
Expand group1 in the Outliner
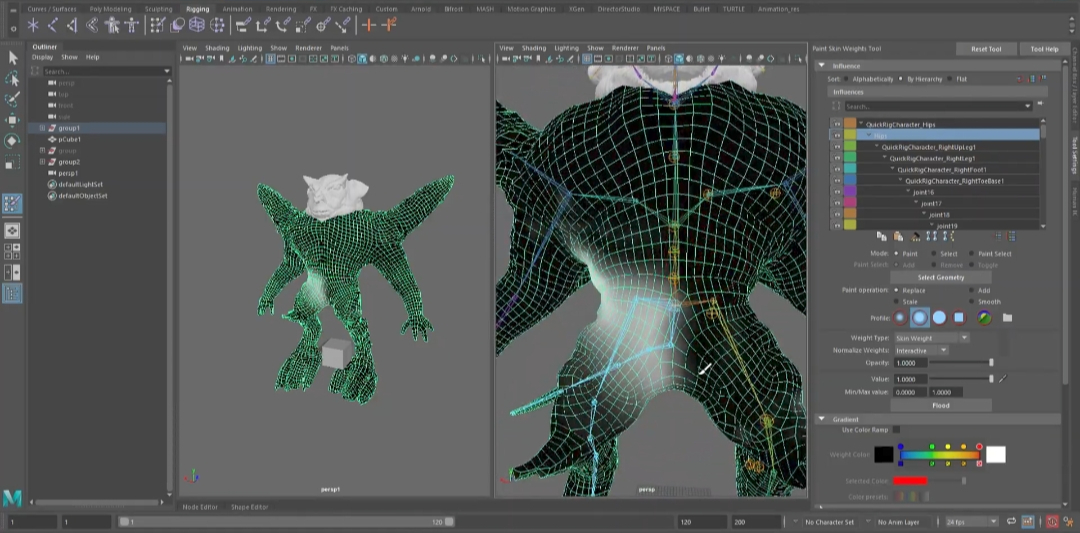click(42, 128)
